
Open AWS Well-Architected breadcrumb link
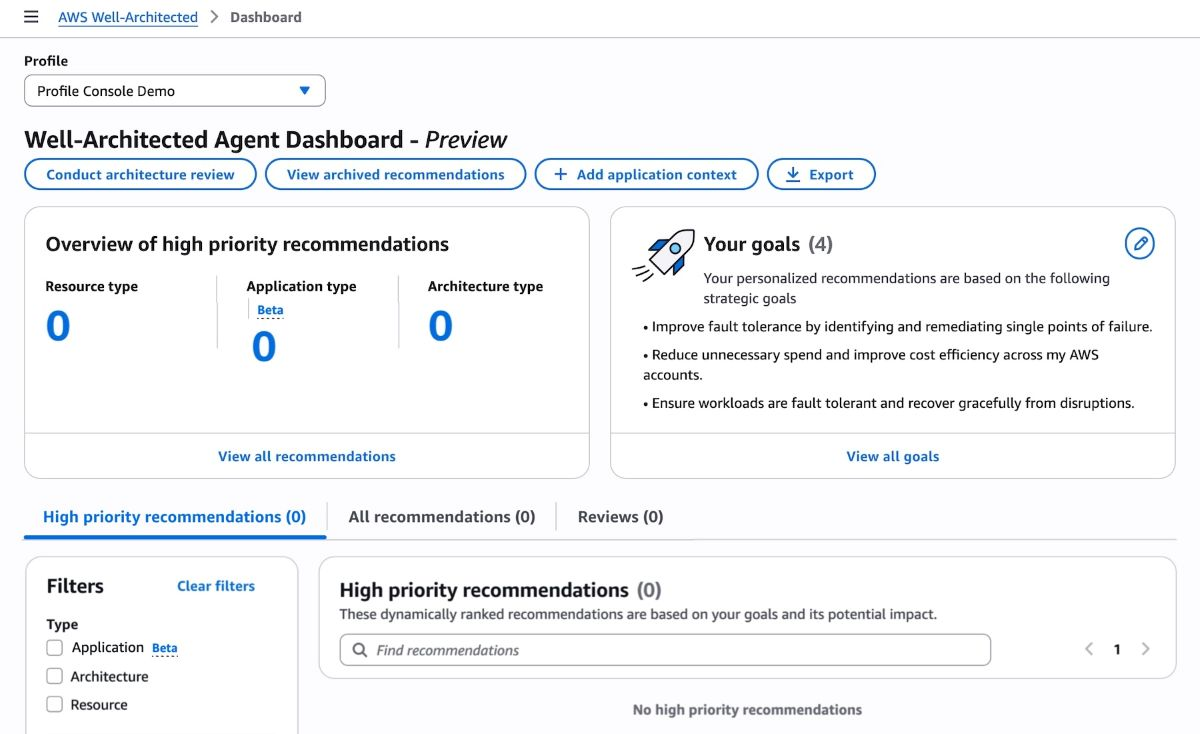128,17
